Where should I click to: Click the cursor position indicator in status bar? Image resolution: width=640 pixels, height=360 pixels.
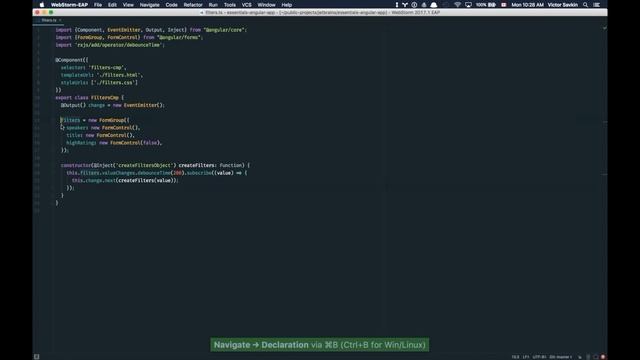[x=516, y=357]
